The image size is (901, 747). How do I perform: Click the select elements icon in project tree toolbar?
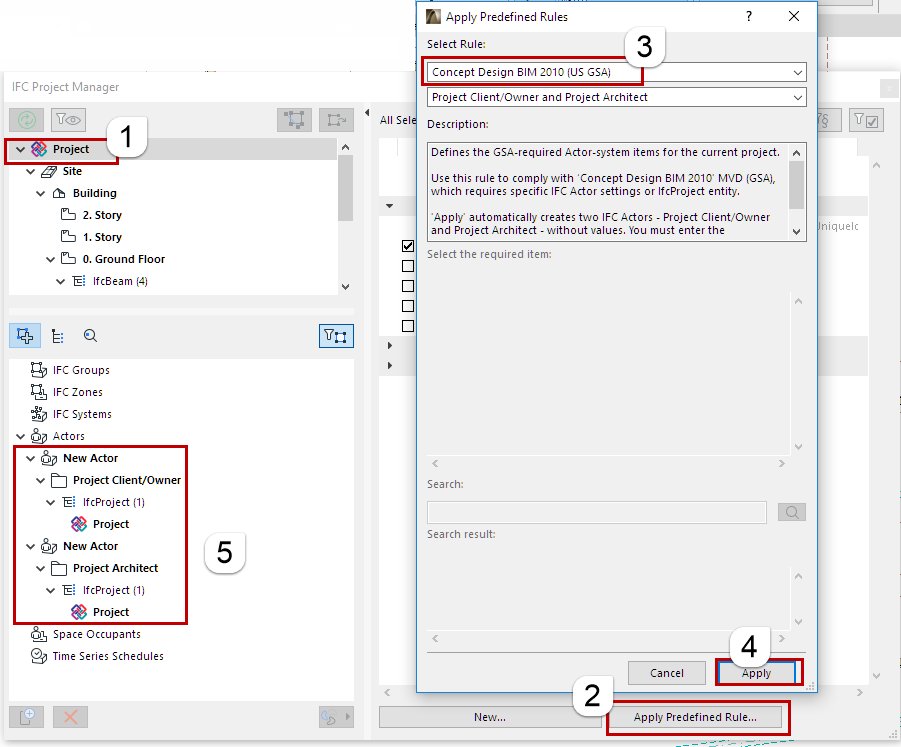[x=294, y=120]
